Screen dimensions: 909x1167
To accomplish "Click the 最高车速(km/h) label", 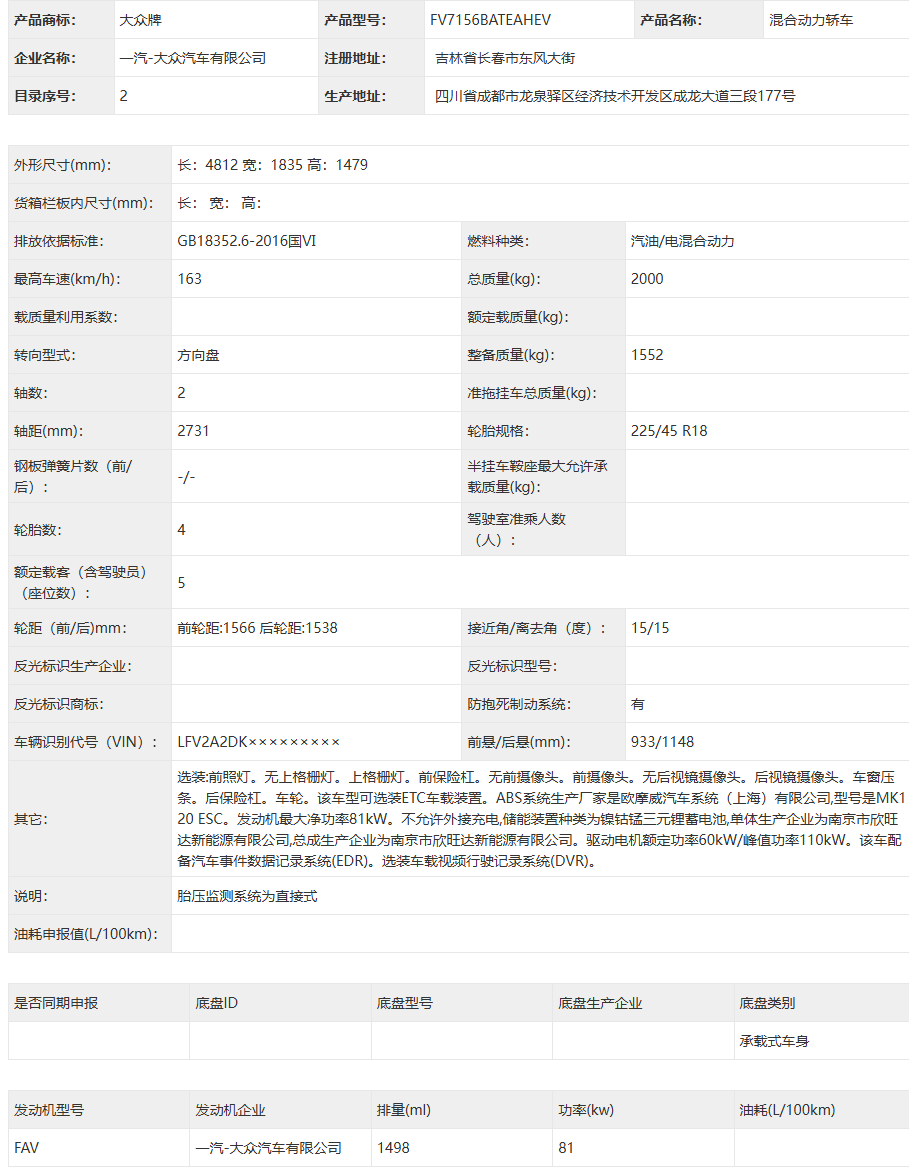I will pyautogui.click(x=67, y=279).
